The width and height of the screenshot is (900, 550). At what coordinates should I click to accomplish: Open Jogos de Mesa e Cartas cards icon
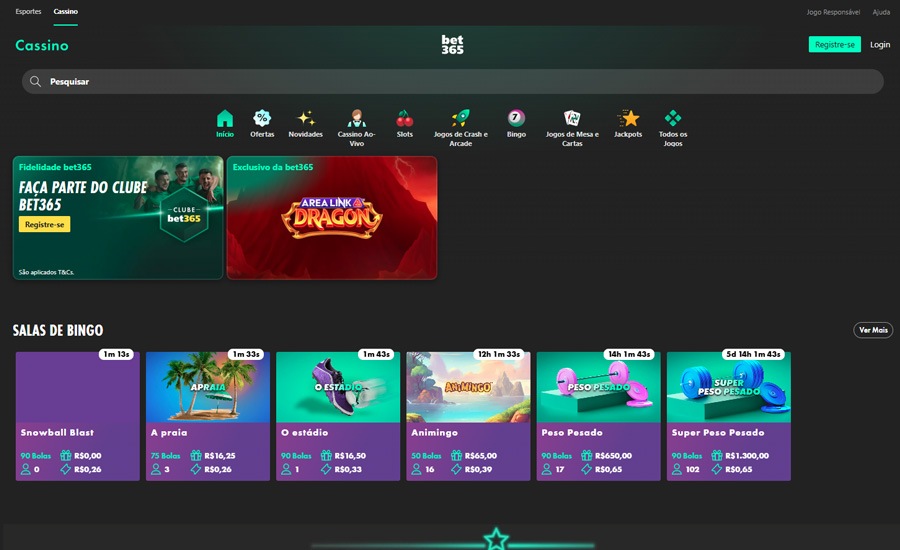point(572,118)
